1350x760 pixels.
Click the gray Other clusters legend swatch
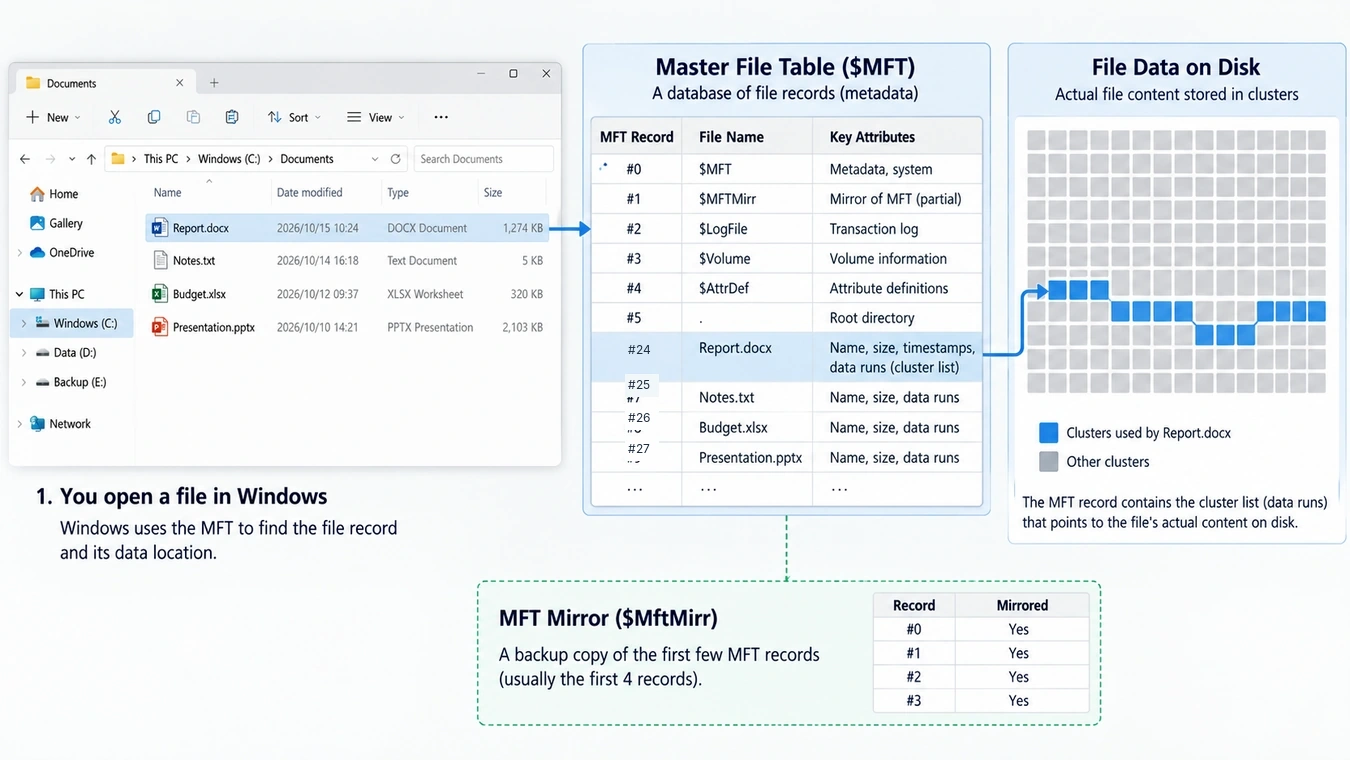pos(1048,462)
